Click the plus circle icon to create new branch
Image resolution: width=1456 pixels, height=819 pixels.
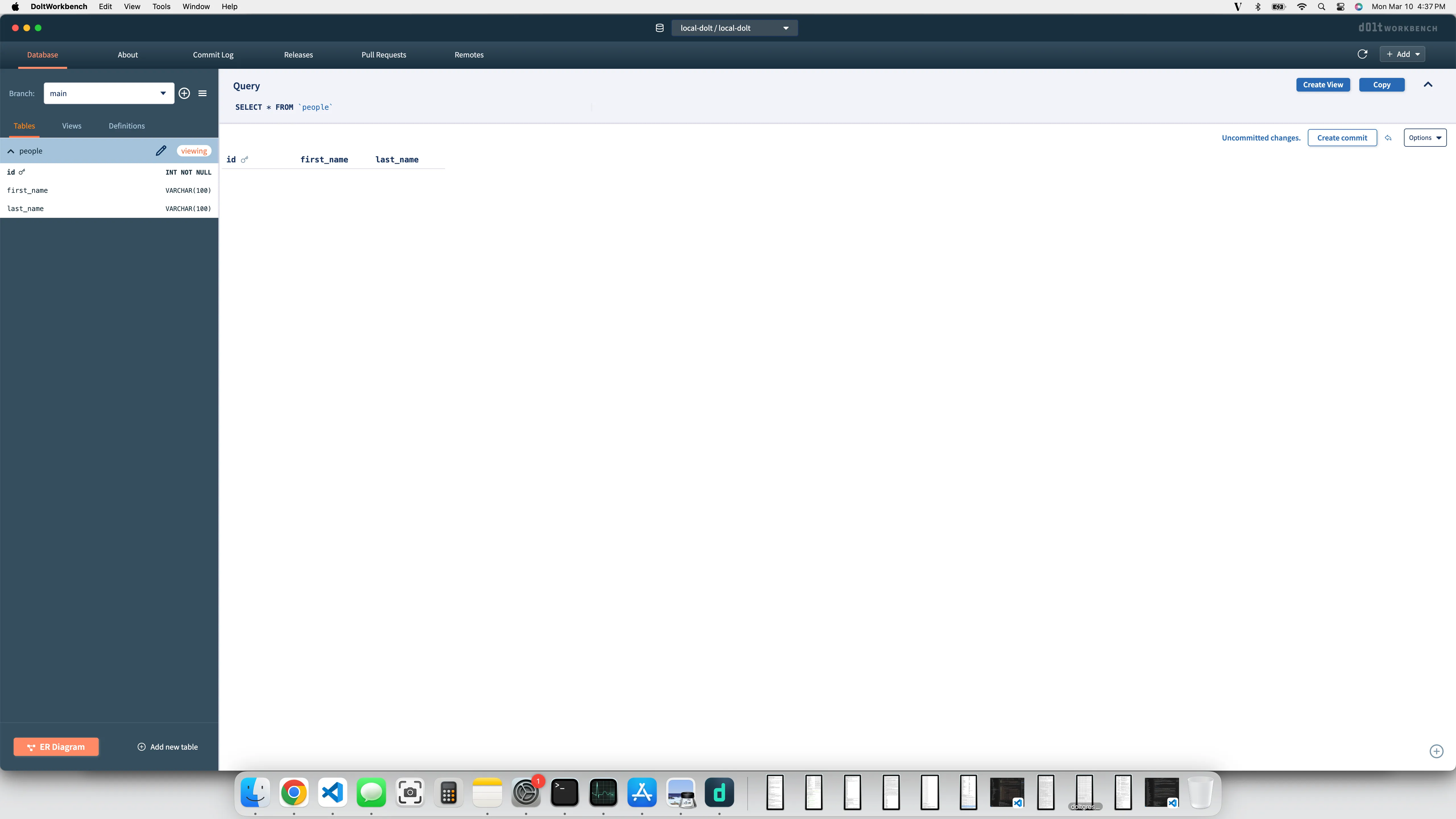184,93
